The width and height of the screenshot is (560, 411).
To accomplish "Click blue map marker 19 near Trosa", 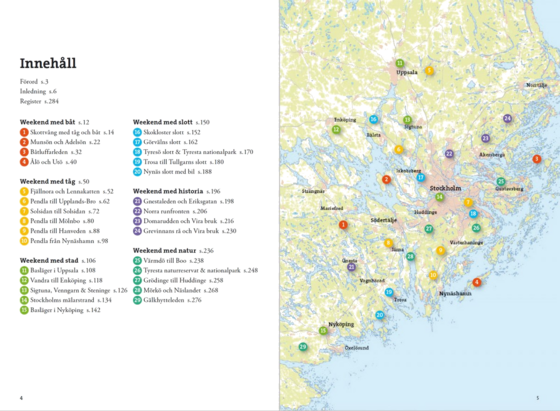I will pyautogui.click(x=389, y=292).
